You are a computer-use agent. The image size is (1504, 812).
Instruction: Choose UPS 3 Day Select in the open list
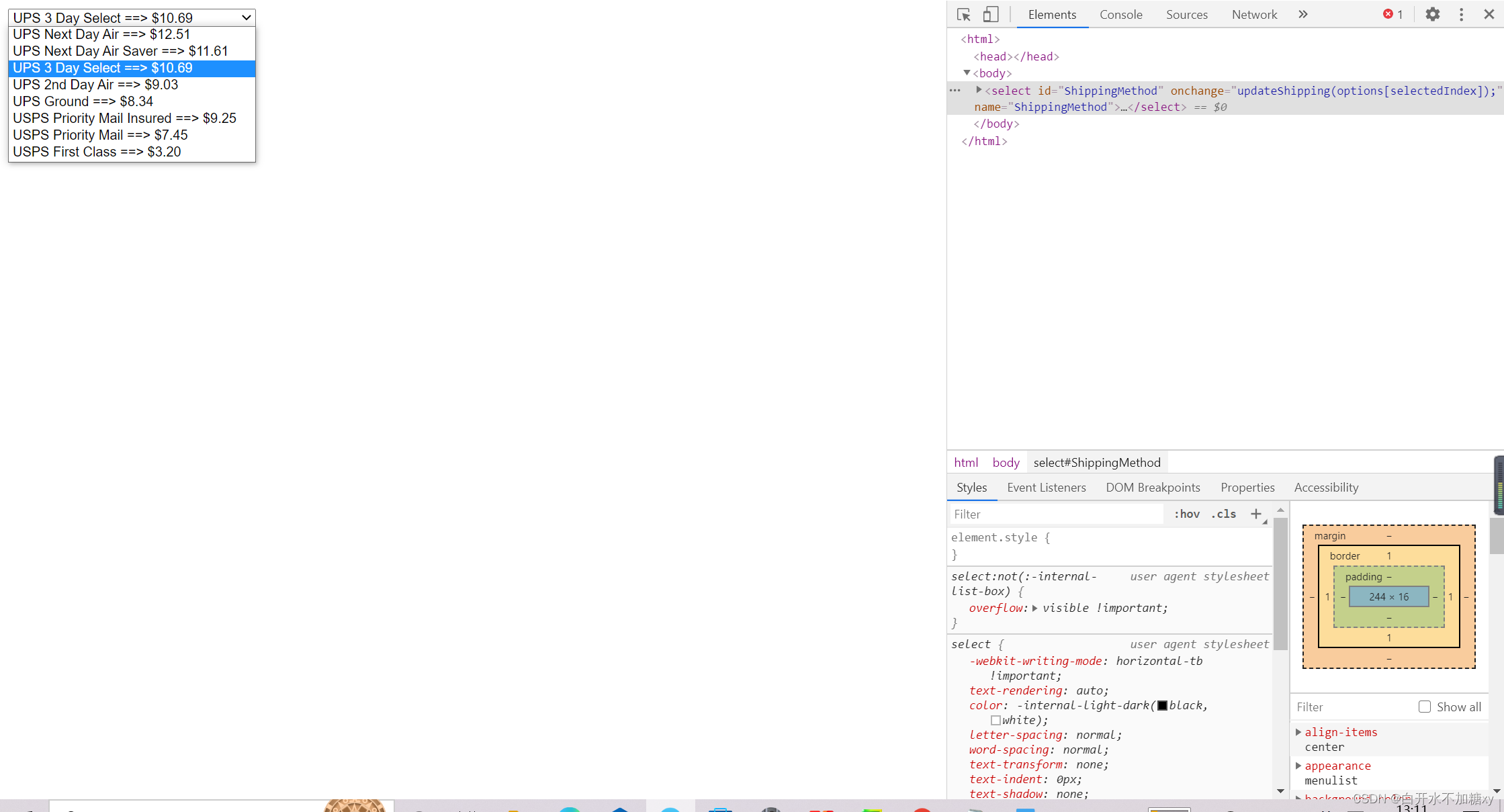[x=132, y=68]
